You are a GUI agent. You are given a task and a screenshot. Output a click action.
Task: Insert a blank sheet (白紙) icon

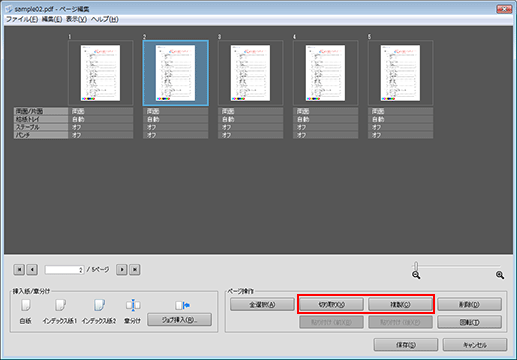coord(26,305)
